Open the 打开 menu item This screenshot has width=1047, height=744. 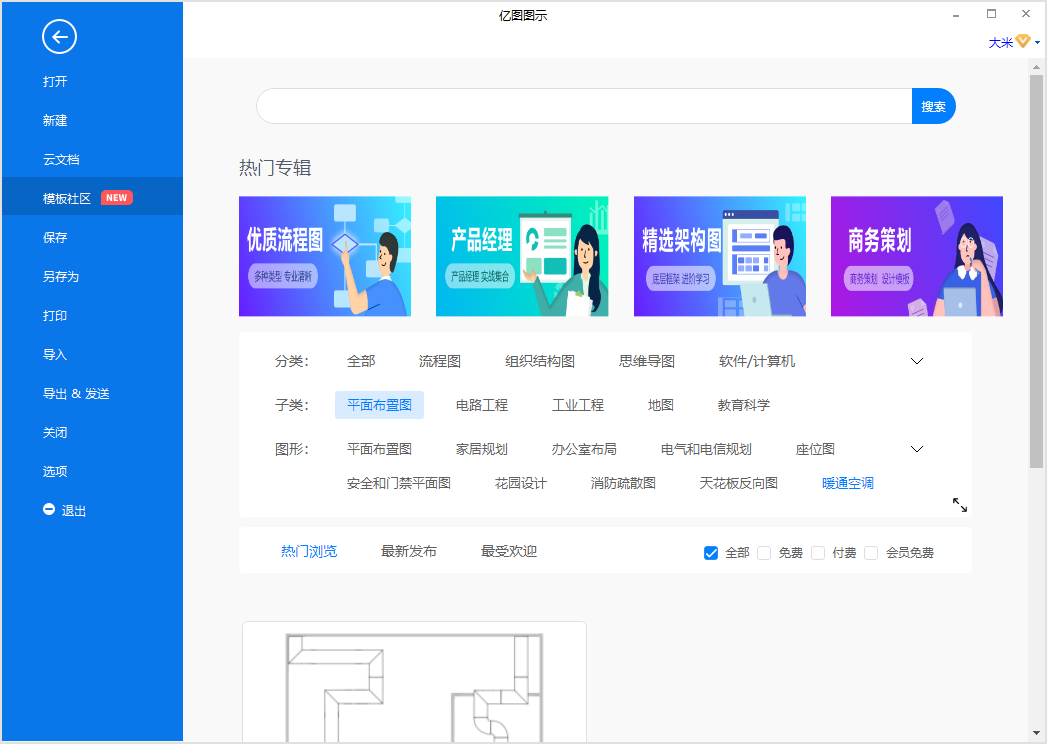[55, 81]
